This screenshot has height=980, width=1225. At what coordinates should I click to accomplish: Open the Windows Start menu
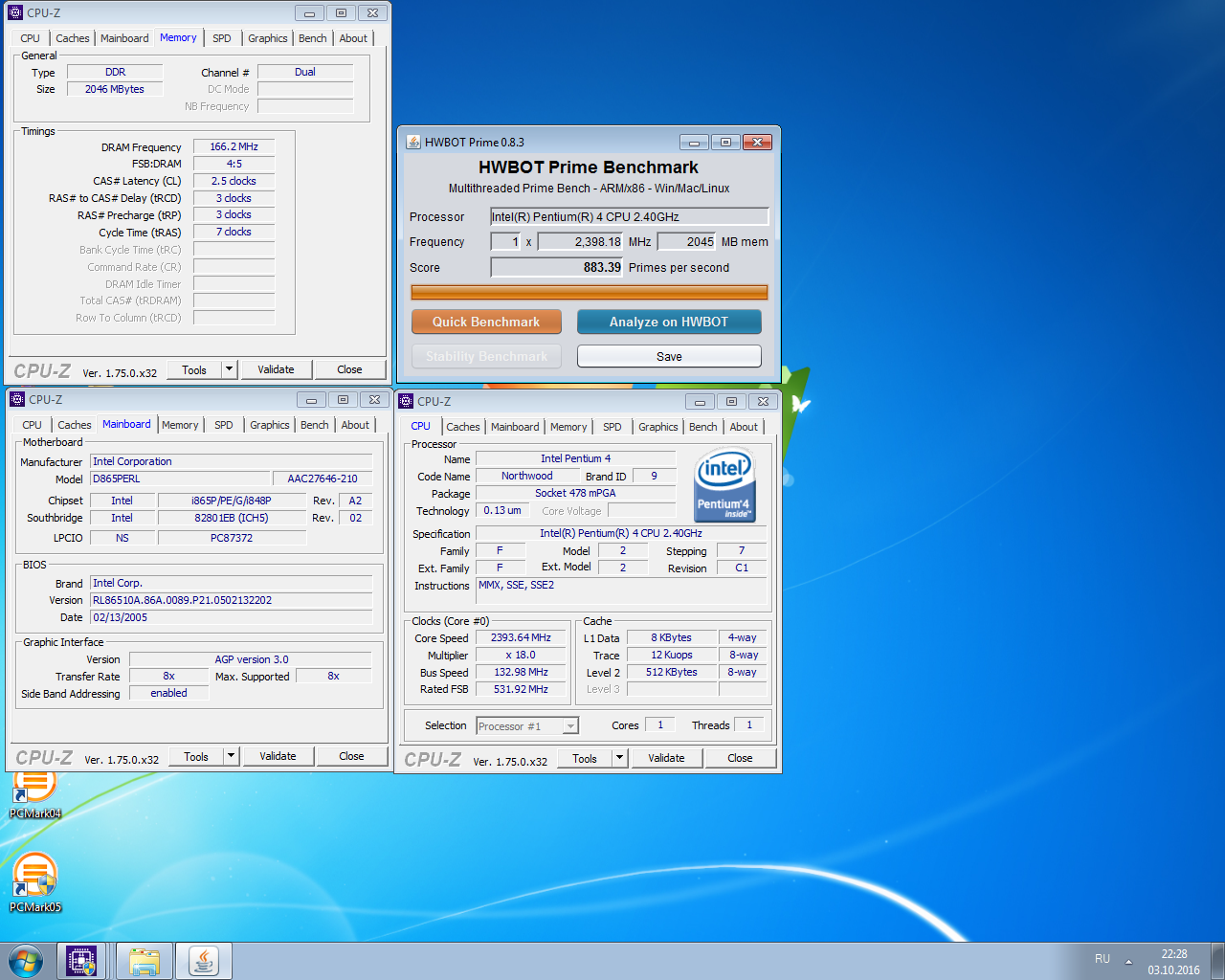pyautogui.click(x=26, y=961)
